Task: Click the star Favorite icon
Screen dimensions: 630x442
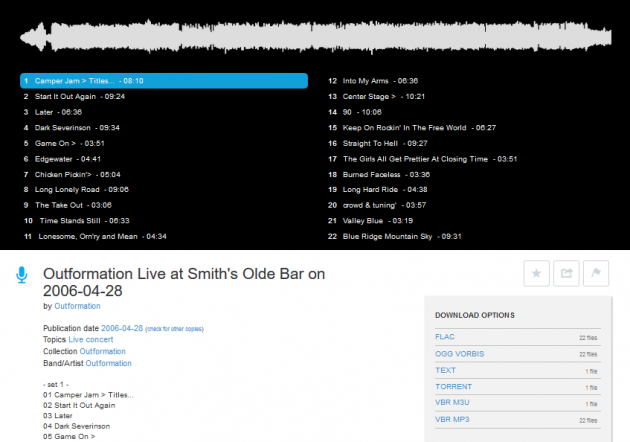Action: pyautogui.click(x=538, y=273)
